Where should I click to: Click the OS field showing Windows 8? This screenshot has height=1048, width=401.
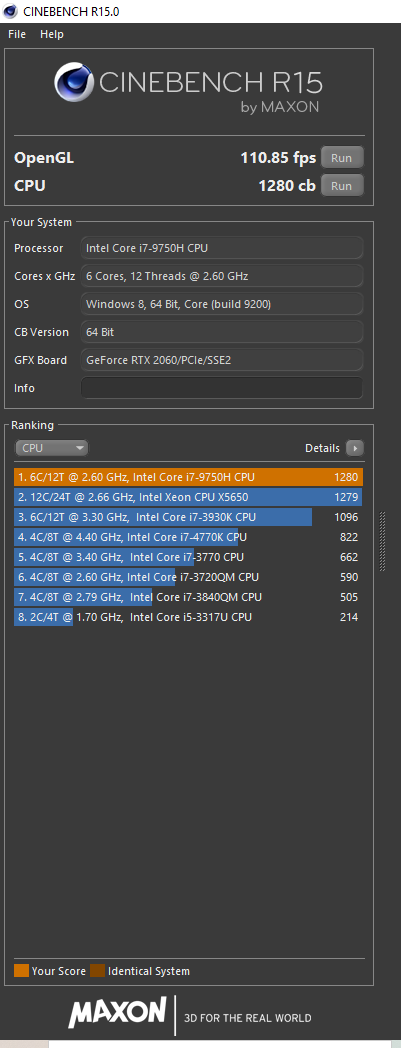point(222,304)
